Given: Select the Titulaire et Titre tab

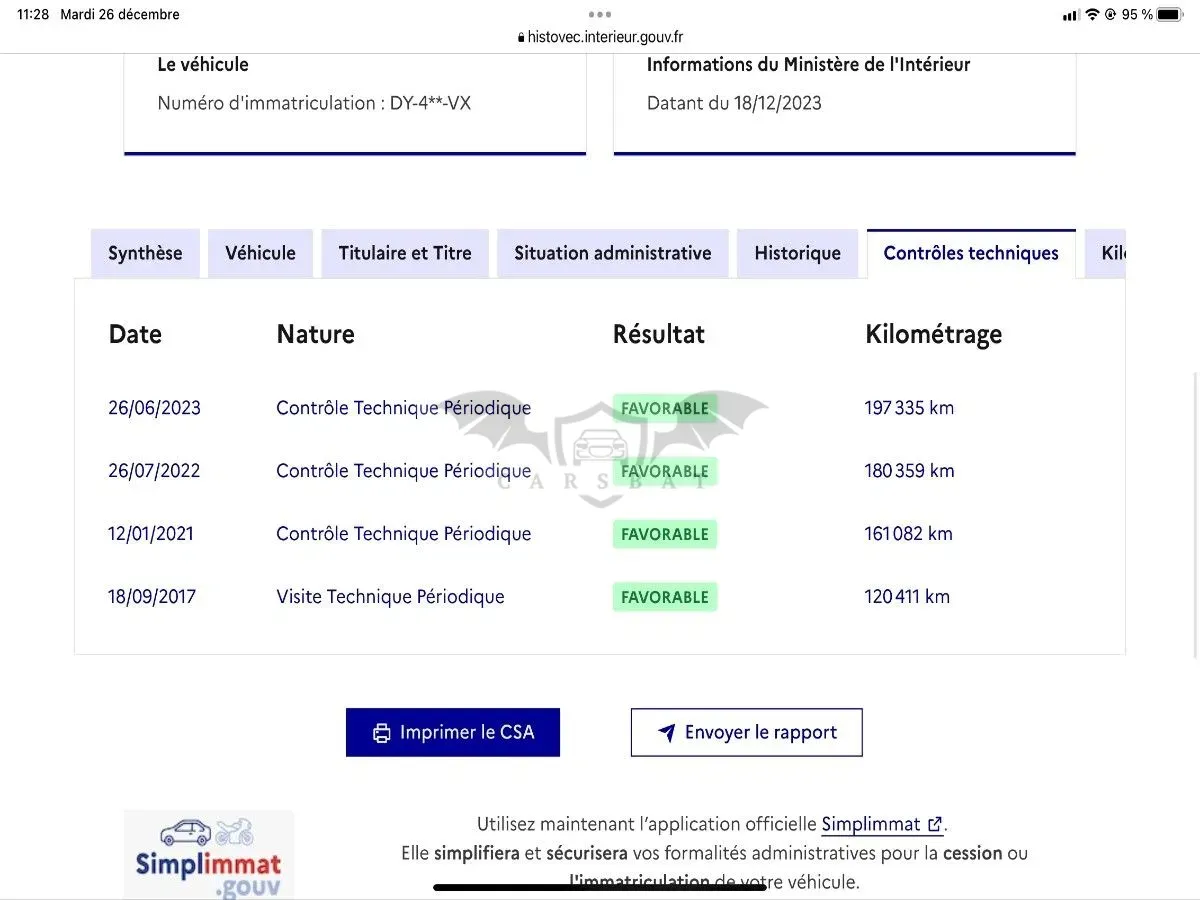Looking at the screenshot, I should pos(405,253).
